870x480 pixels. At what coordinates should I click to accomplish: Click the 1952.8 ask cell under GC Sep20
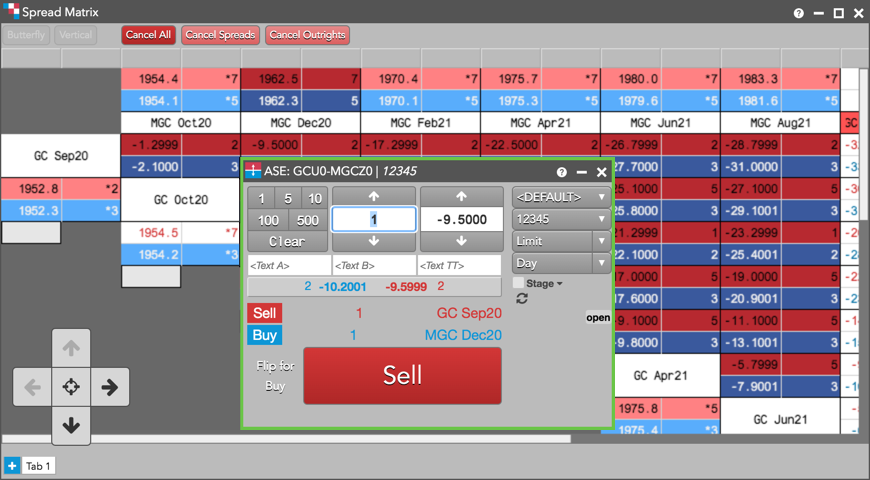31,189
